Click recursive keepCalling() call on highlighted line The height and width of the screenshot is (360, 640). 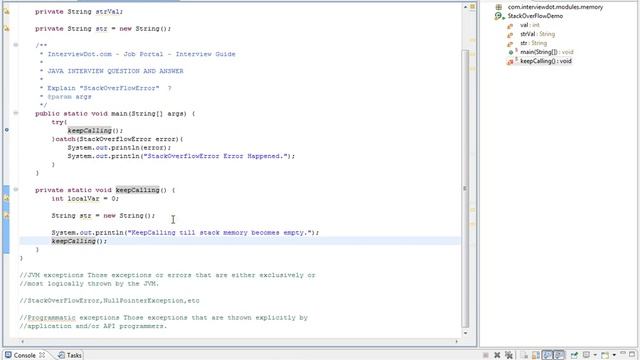(79, 241)
